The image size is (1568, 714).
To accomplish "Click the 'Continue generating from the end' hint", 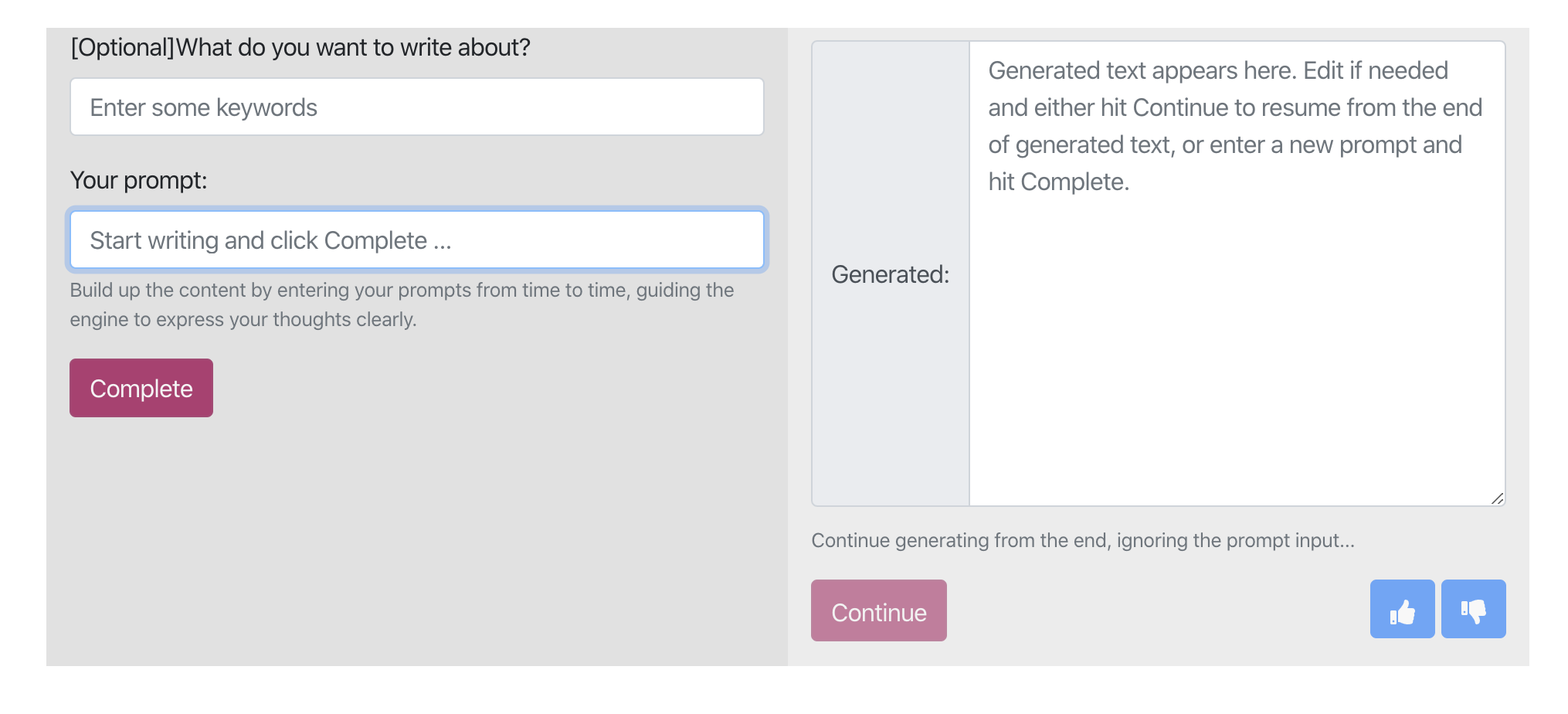I will (1082, 540).
